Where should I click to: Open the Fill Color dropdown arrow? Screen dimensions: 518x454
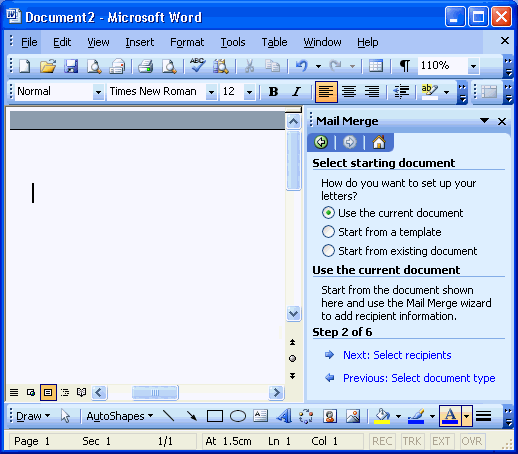(398, 416)
